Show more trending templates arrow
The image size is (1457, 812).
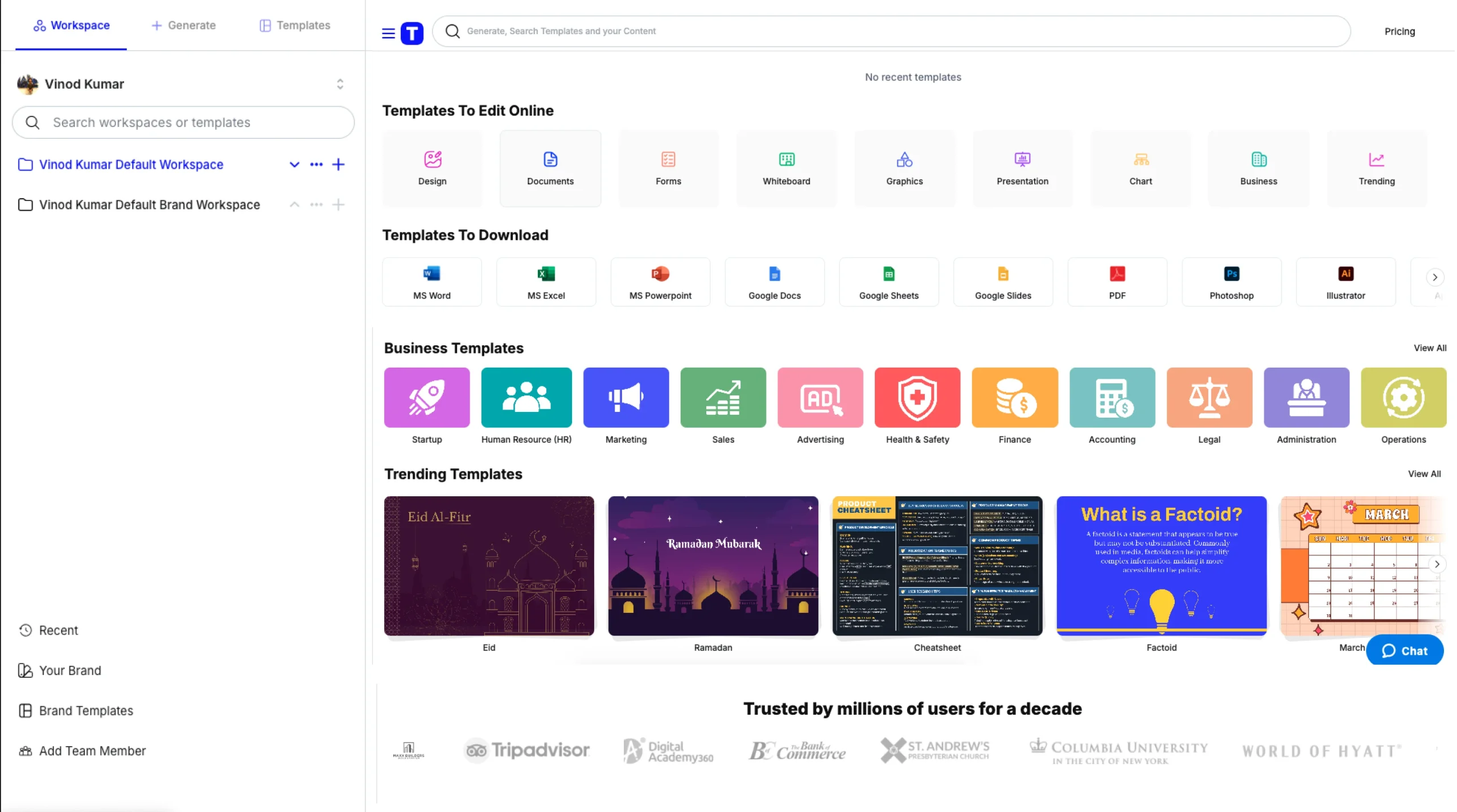tap(1437, 564)
